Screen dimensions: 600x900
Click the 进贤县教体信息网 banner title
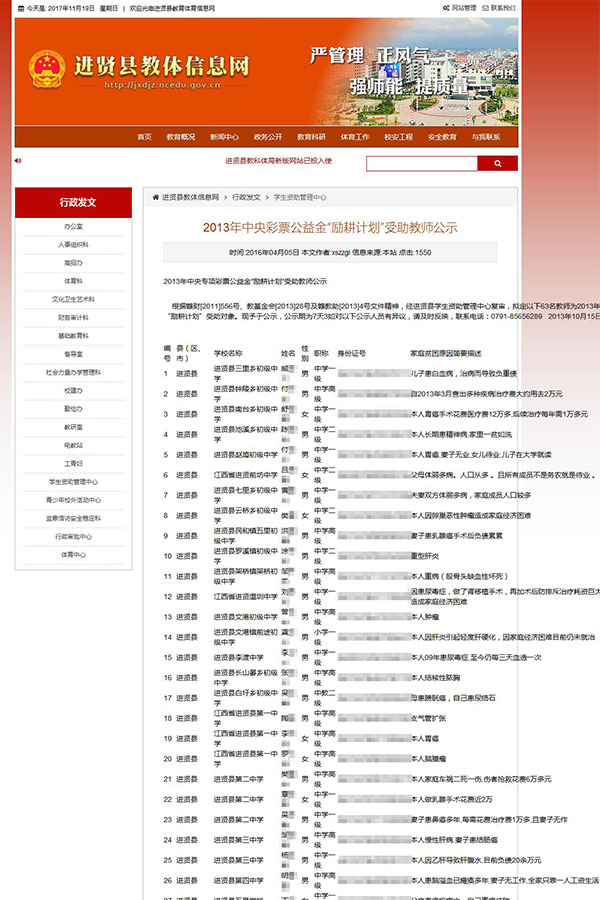161,66
